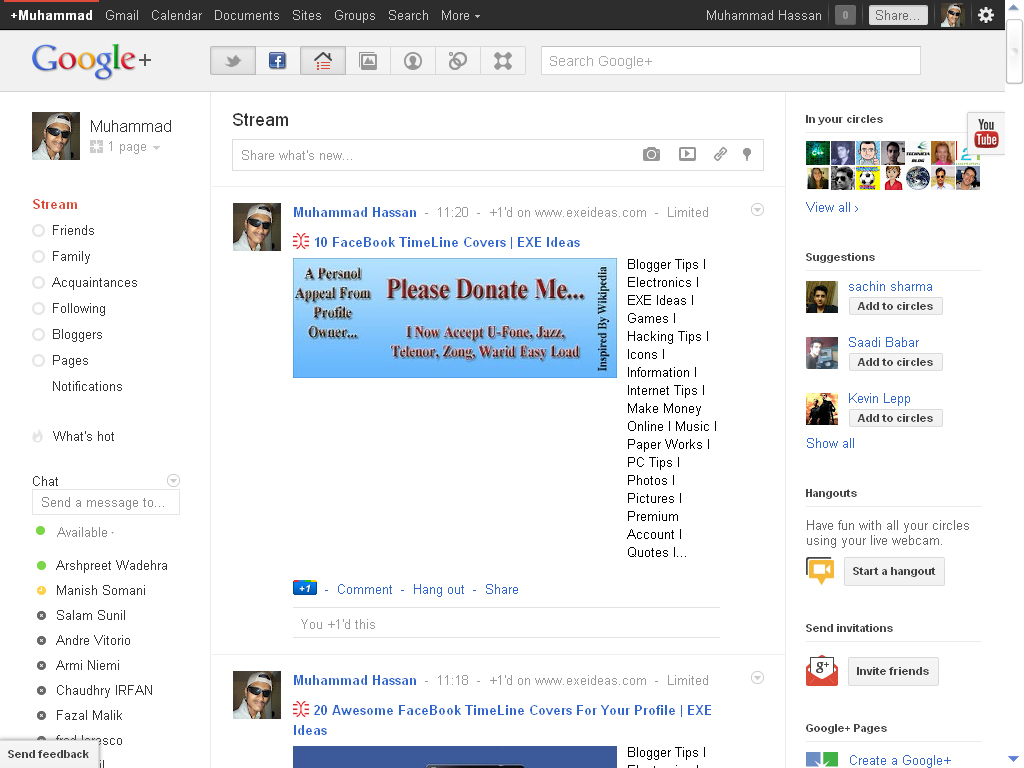Attach a link in share box
The image size is (1024, 768).
click(x=720, y=154)
